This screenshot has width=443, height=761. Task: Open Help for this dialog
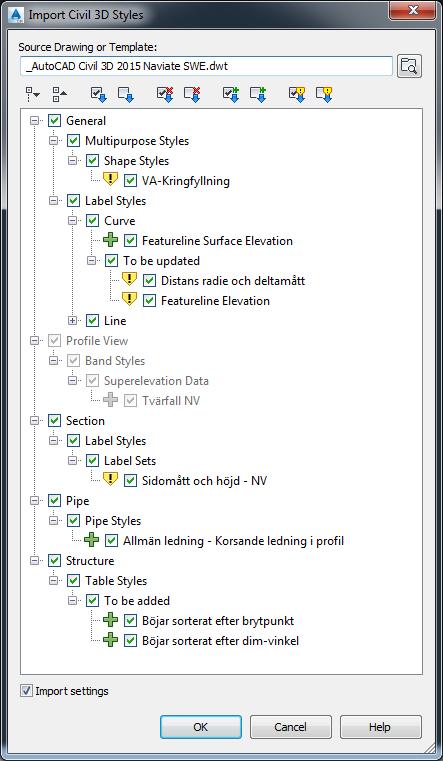(x=380, y=727)
